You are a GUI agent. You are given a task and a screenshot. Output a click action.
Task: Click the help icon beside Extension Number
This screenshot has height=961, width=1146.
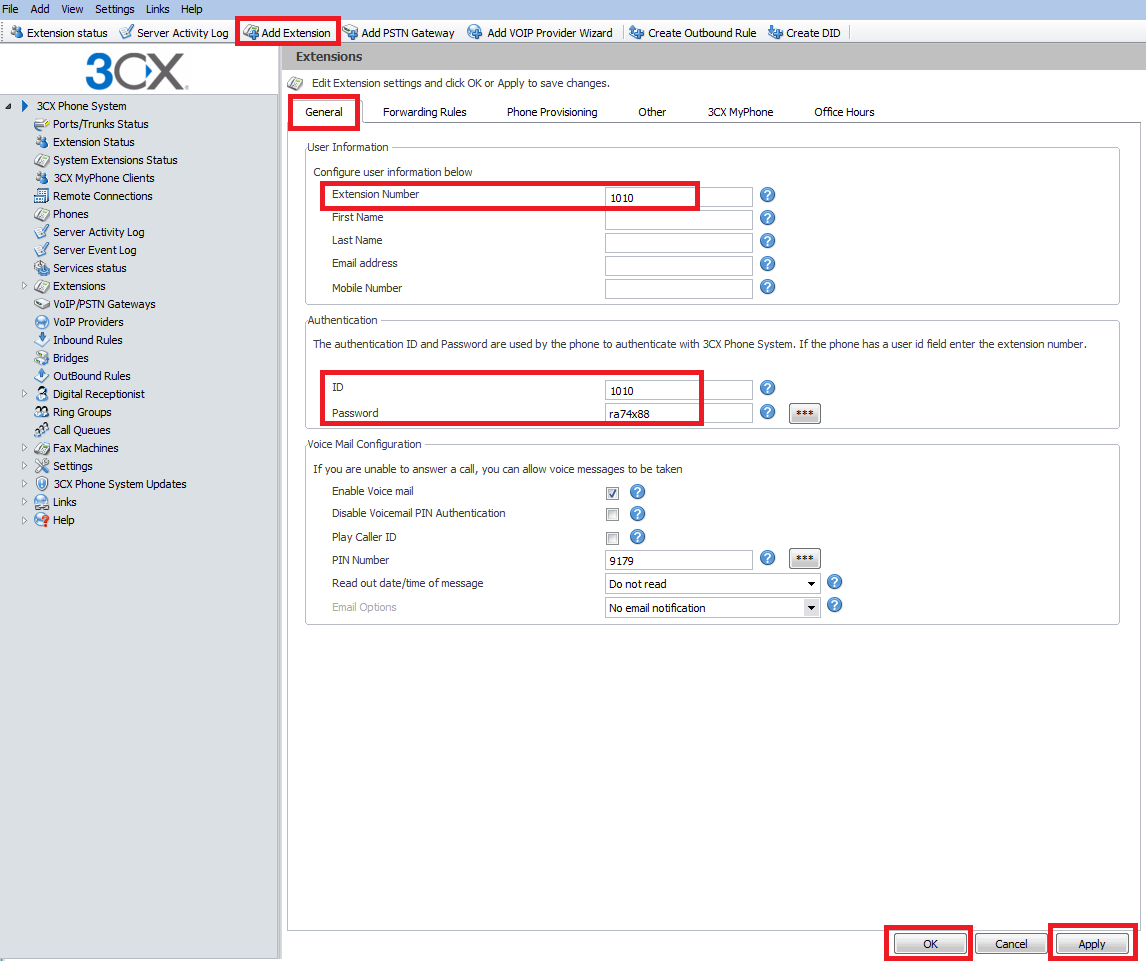tap(768, 195)
